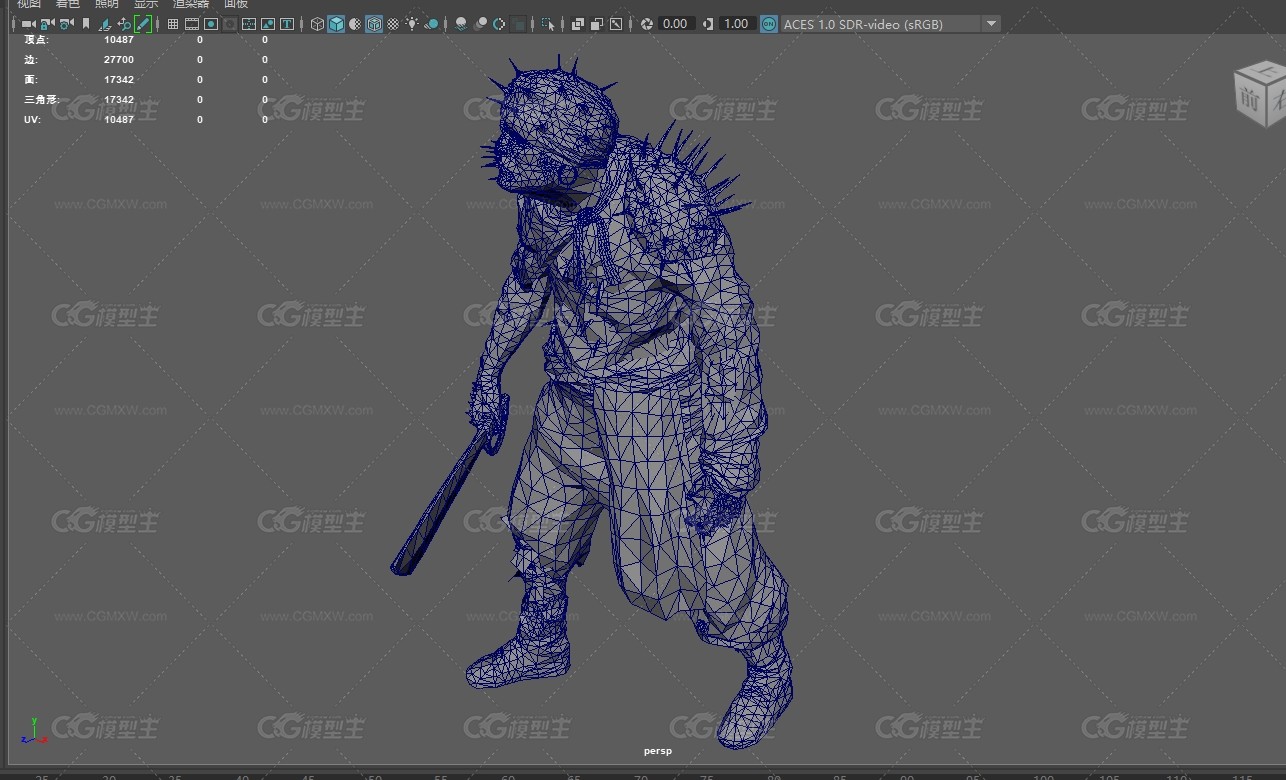Click the Select Camera icon
The image size is (1286, 780).
[x=28, y=23]
